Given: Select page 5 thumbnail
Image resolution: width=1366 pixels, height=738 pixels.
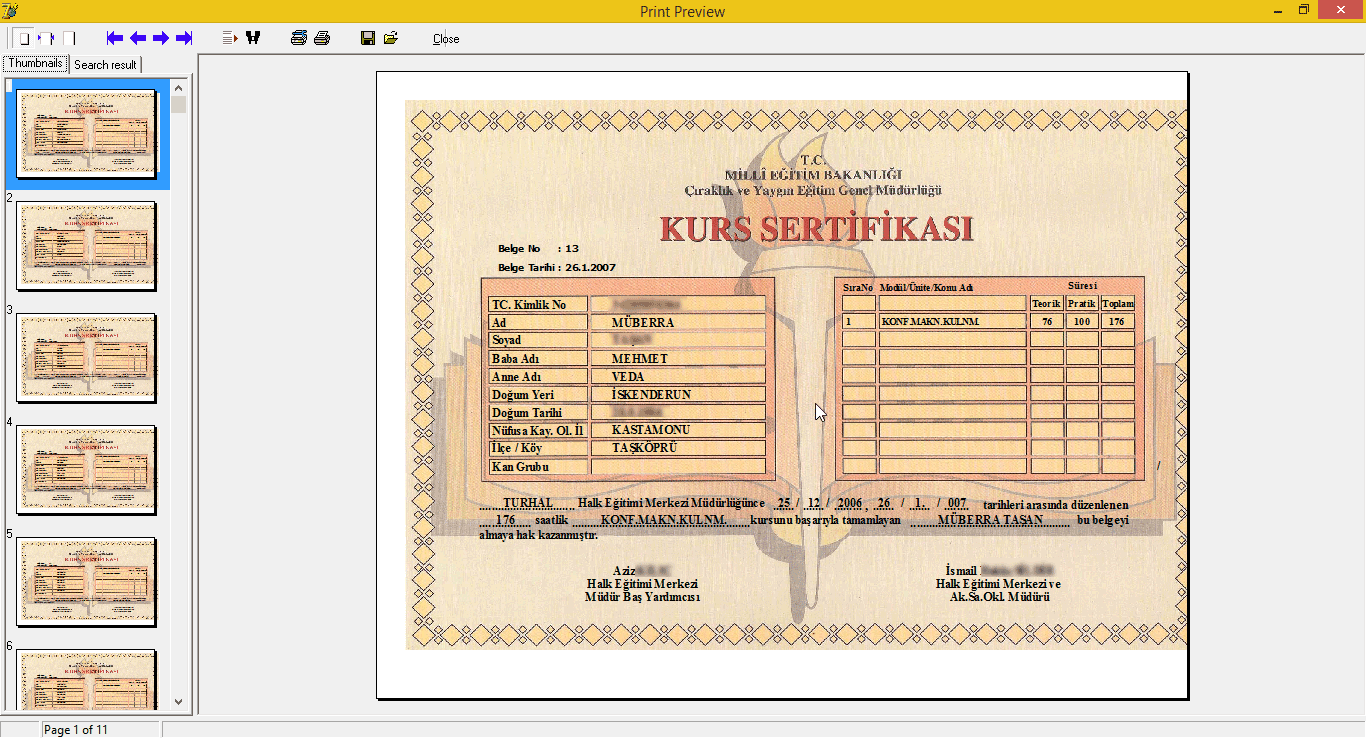Looking at the screenshot, I should pos(87,582).
